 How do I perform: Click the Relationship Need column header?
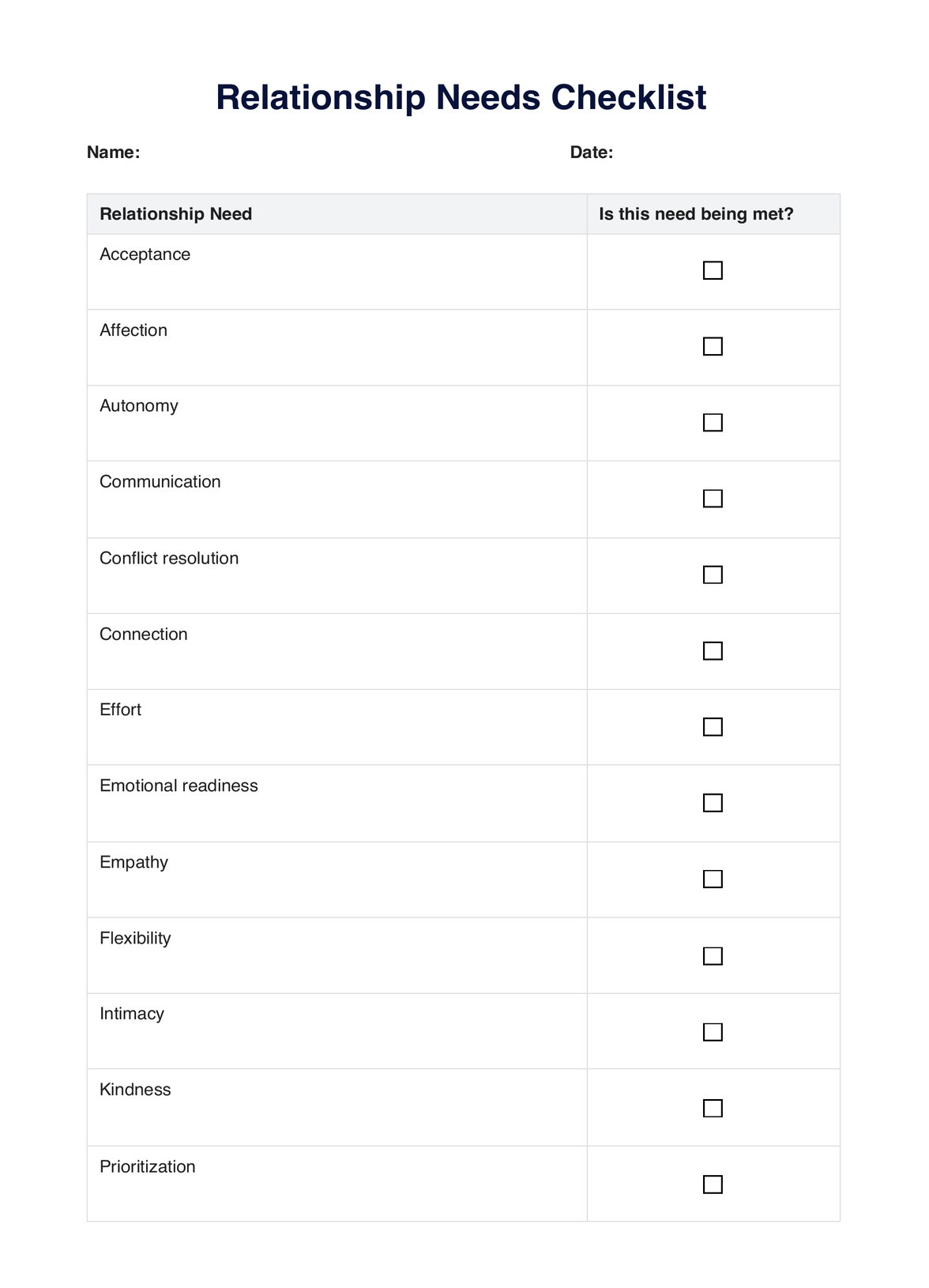coord(175,214)
